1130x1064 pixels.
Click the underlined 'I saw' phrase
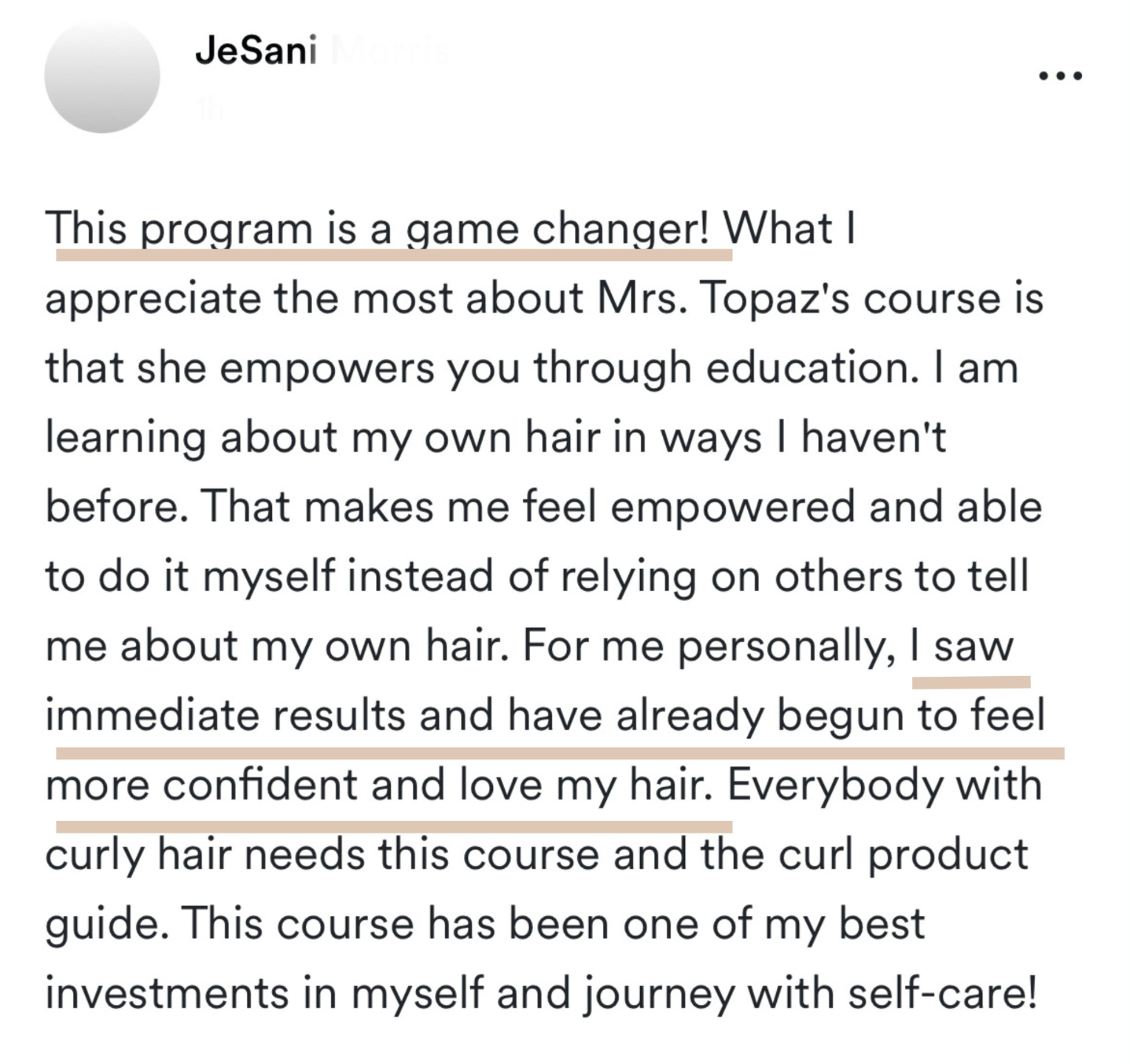tap(961, 646)
